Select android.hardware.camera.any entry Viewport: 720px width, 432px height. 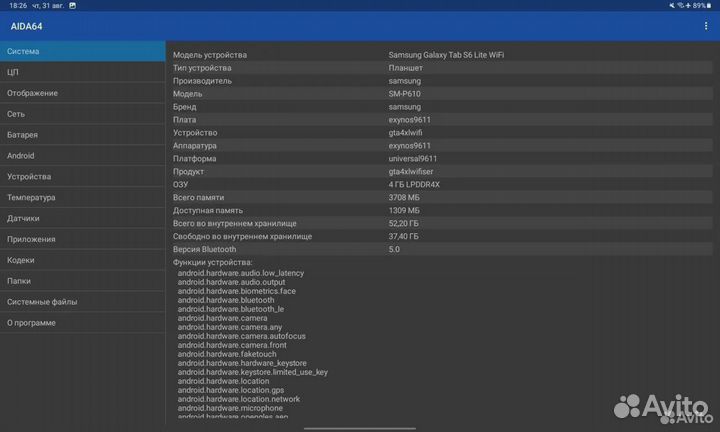tap(230, 327)
